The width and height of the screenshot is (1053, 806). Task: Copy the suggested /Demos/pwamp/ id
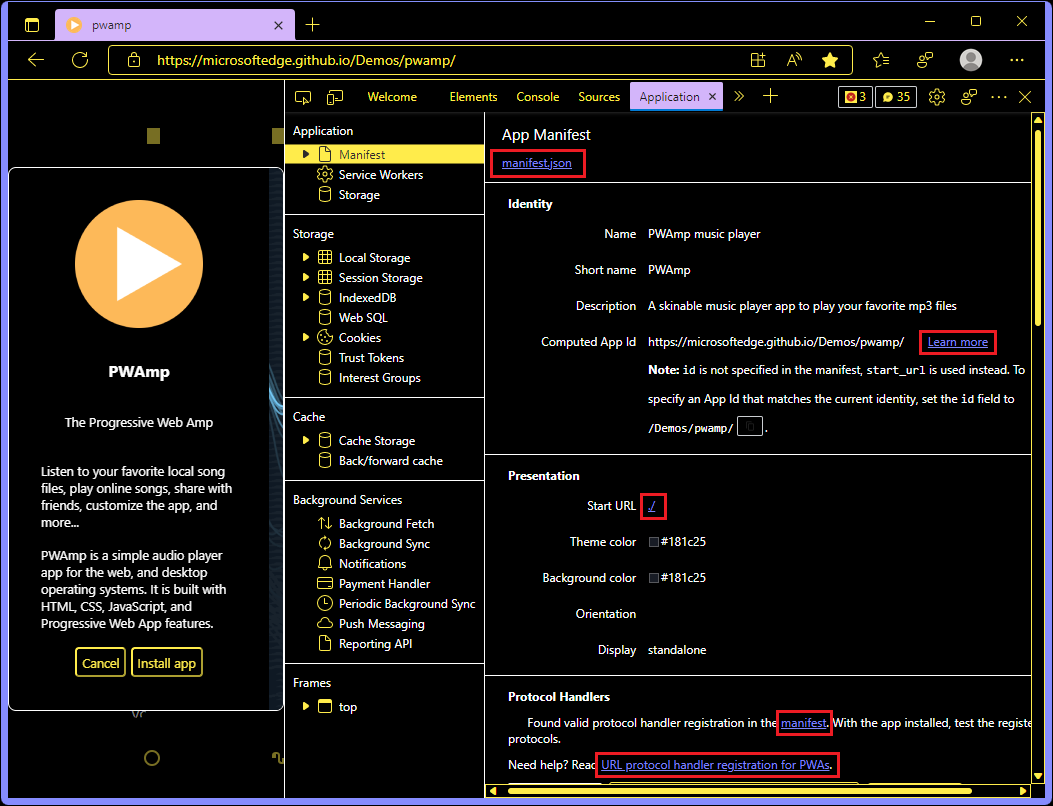click(x=749, y=427)
